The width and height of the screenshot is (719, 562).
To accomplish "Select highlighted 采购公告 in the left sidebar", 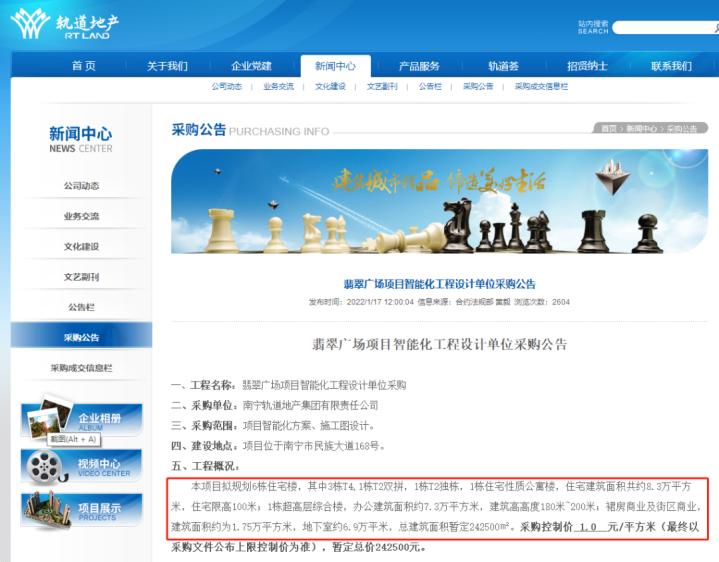I will pos(81,337).
